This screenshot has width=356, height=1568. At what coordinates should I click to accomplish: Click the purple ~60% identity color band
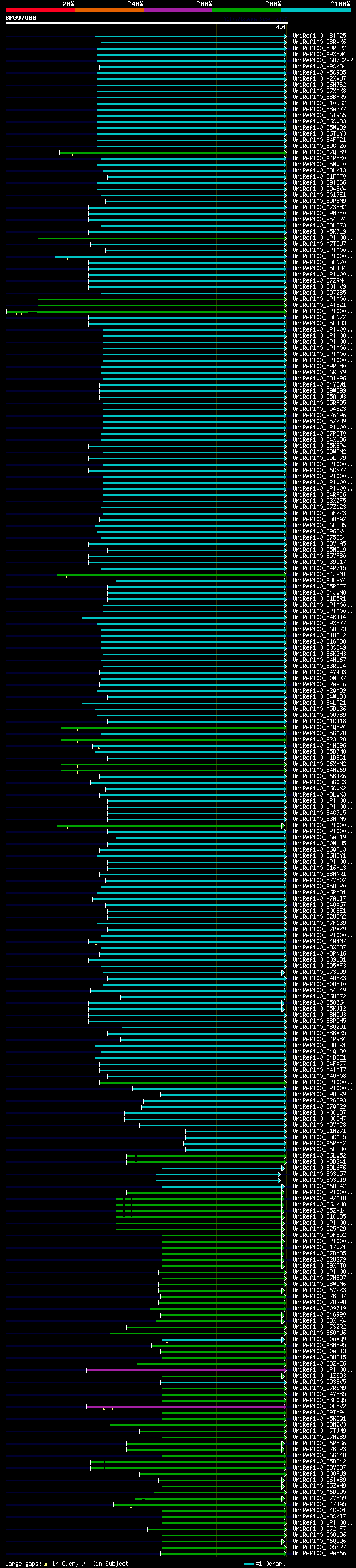click(179, 10)
